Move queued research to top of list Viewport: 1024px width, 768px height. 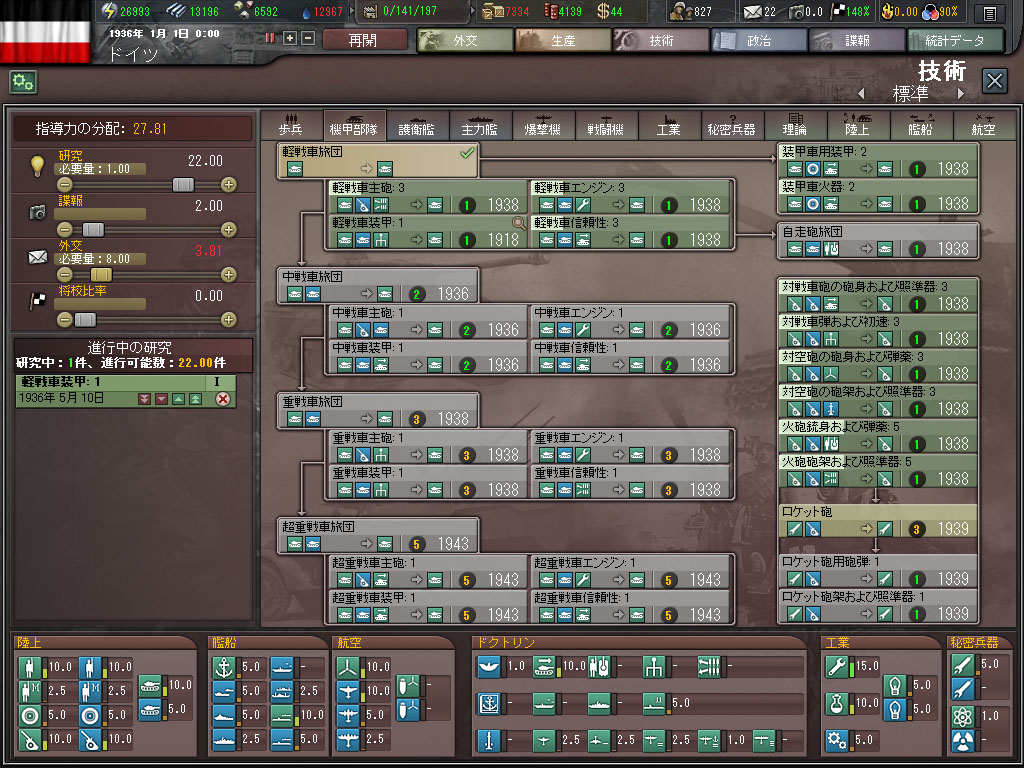196,399
